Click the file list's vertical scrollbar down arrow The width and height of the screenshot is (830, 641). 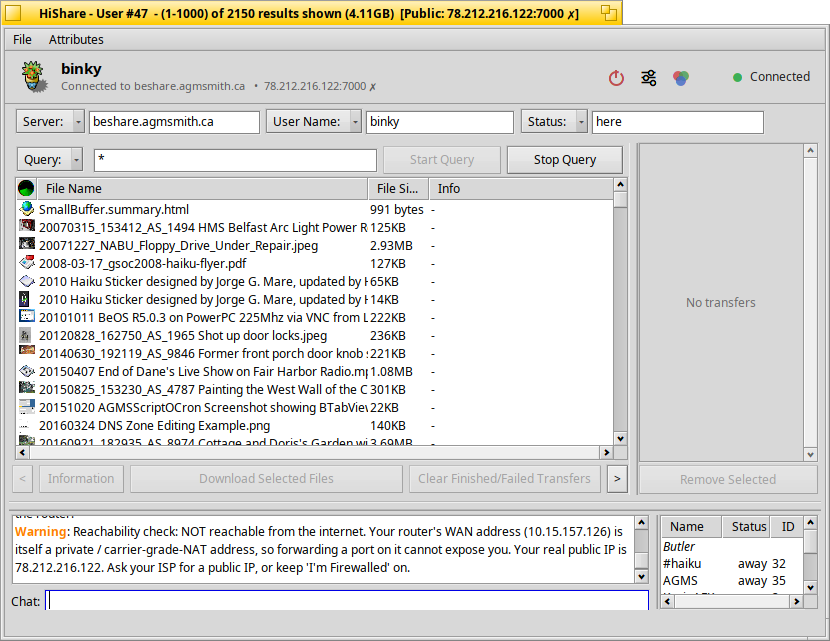point(620,439)
